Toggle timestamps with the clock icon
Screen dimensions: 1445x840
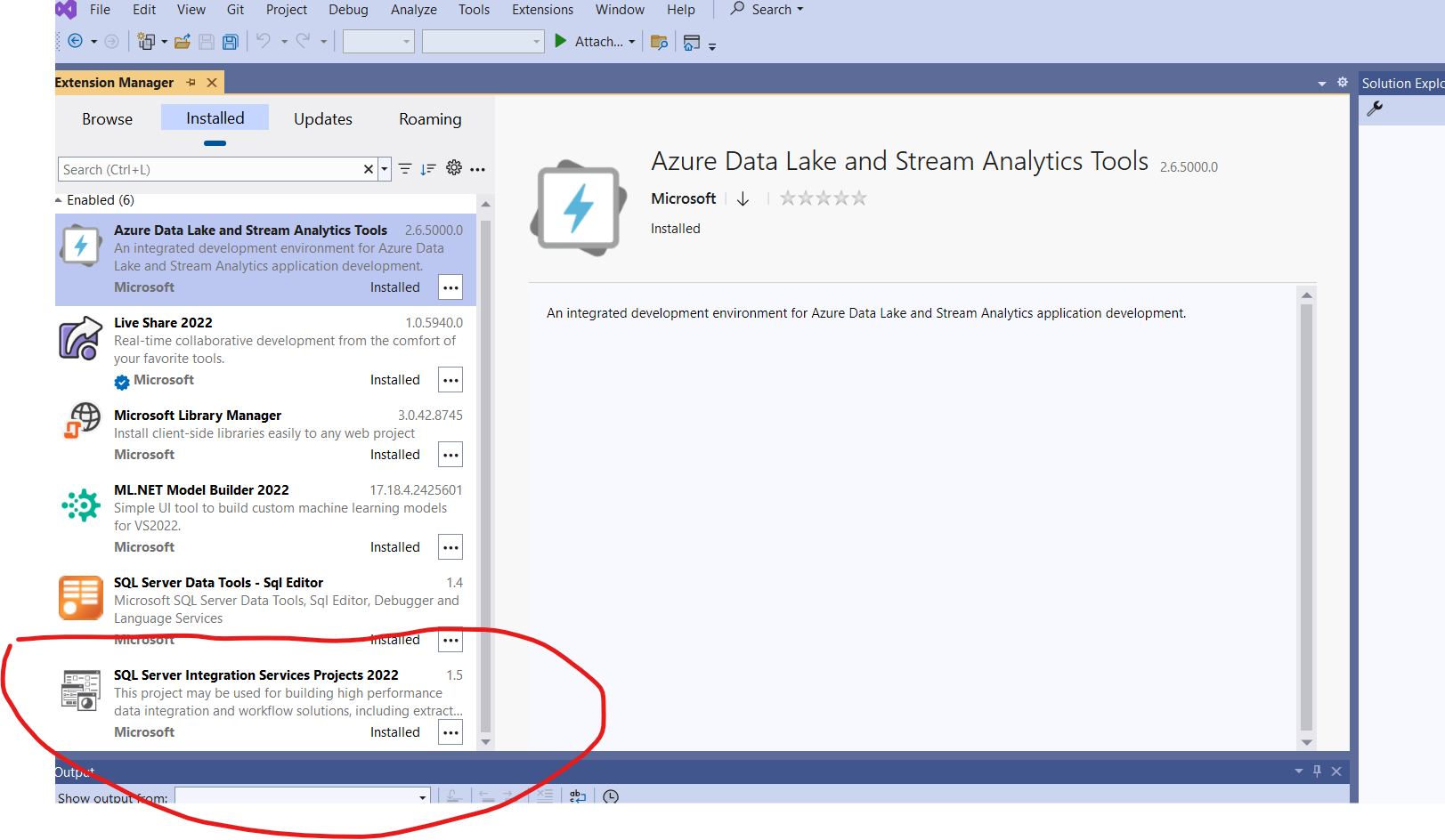(611, 796)
